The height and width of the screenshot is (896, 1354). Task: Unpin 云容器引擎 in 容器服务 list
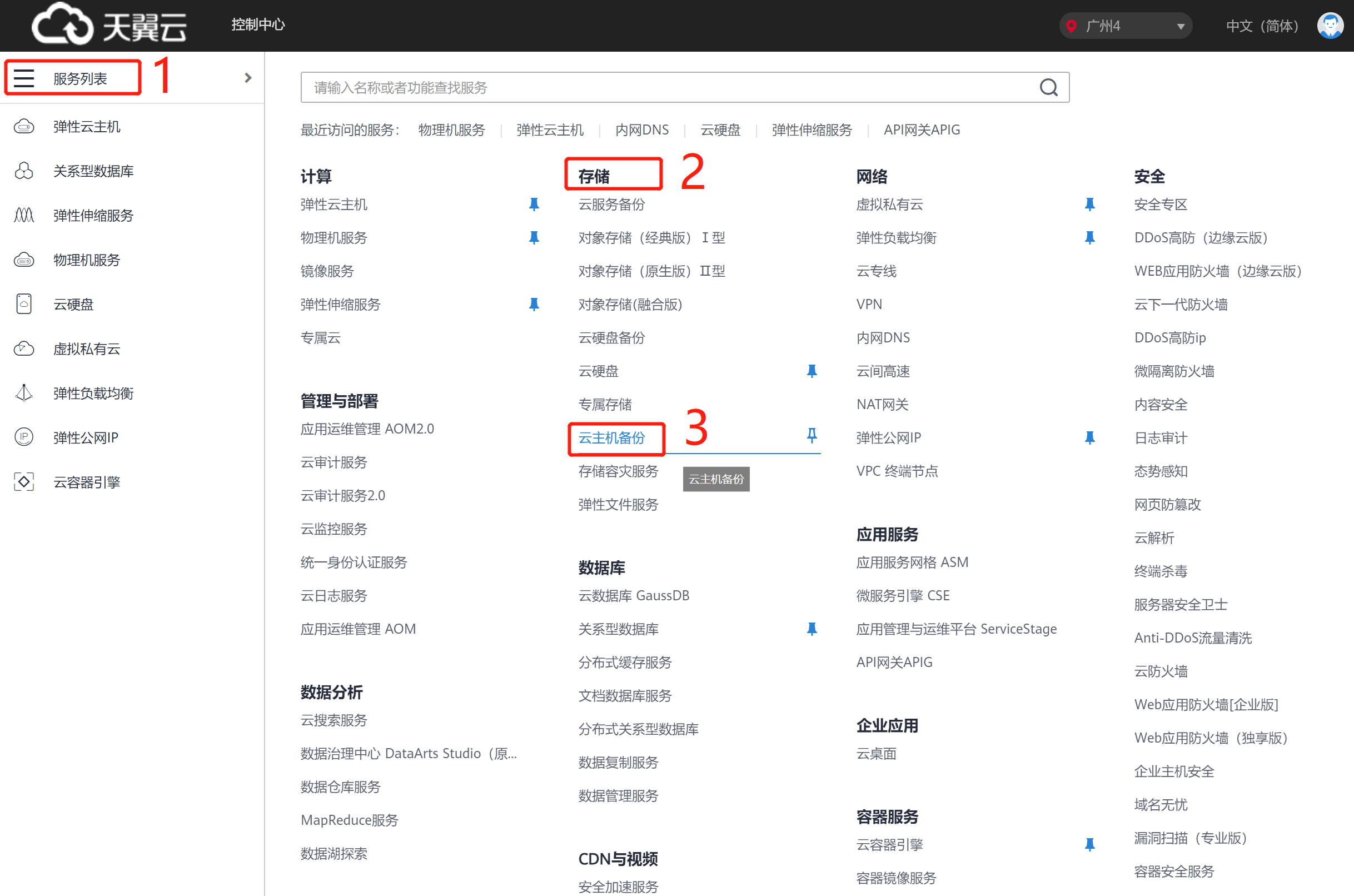click(x=1090, y=845)
